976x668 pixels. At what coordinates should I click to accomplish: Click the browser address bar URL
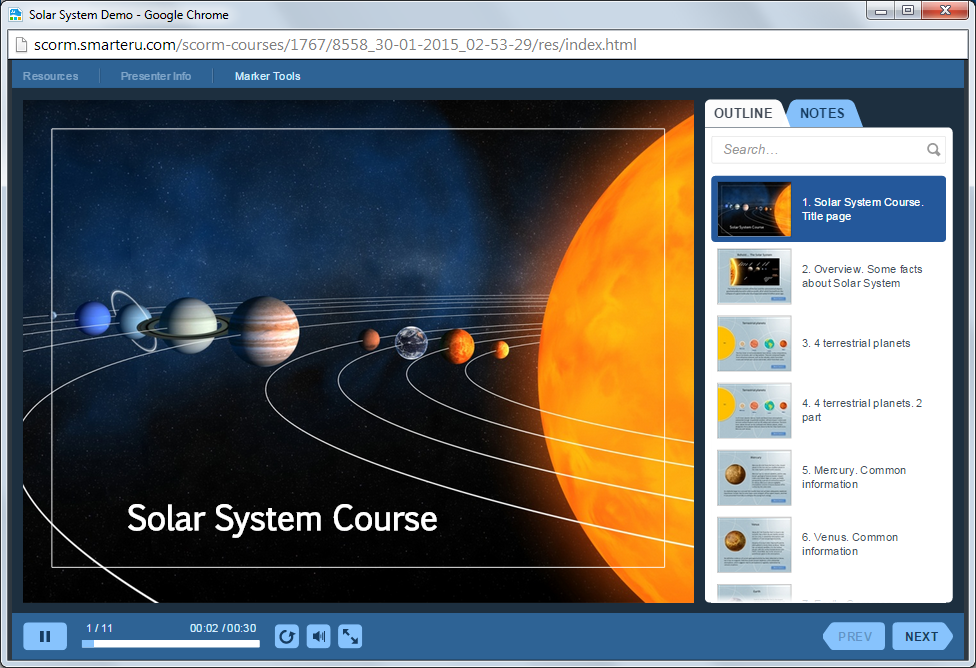[335, 45]
